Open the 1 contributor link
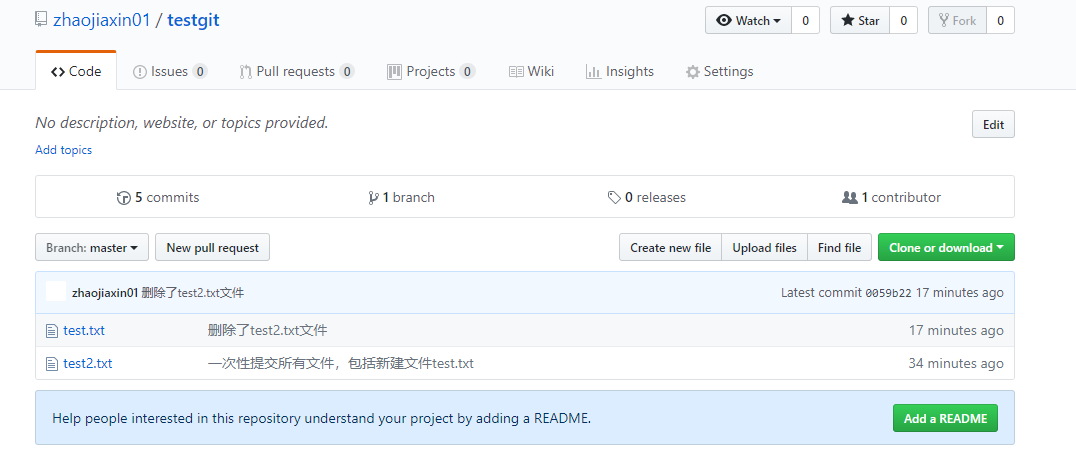Image resolution: width=1076 pixels, height=472 pixels. pos(891,198)
